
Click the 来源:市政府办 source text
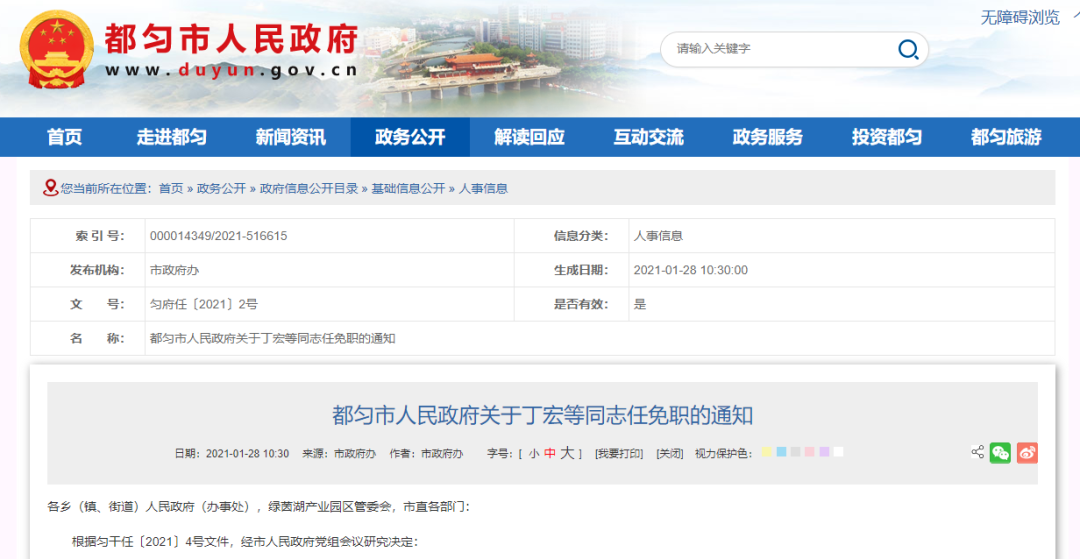(x=339, y=454)
